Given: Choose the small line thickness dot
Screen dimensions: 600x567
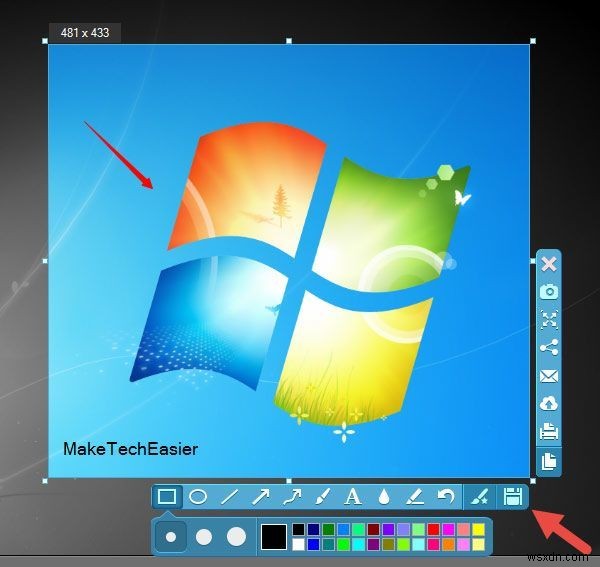Looking at the screenshot, I should click(x=171, y=537).
